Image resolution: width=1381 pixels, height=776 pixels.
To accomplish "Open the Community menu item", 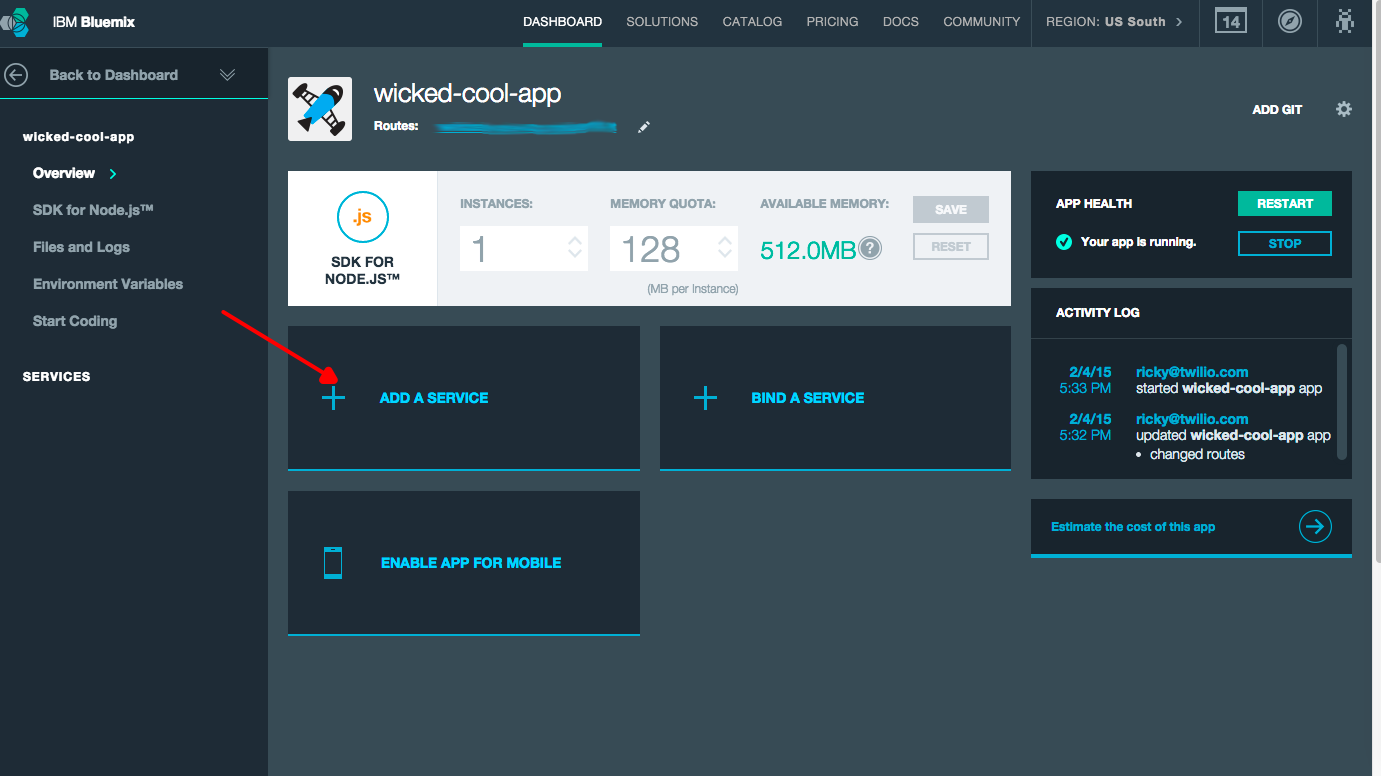I will [982, 21].
